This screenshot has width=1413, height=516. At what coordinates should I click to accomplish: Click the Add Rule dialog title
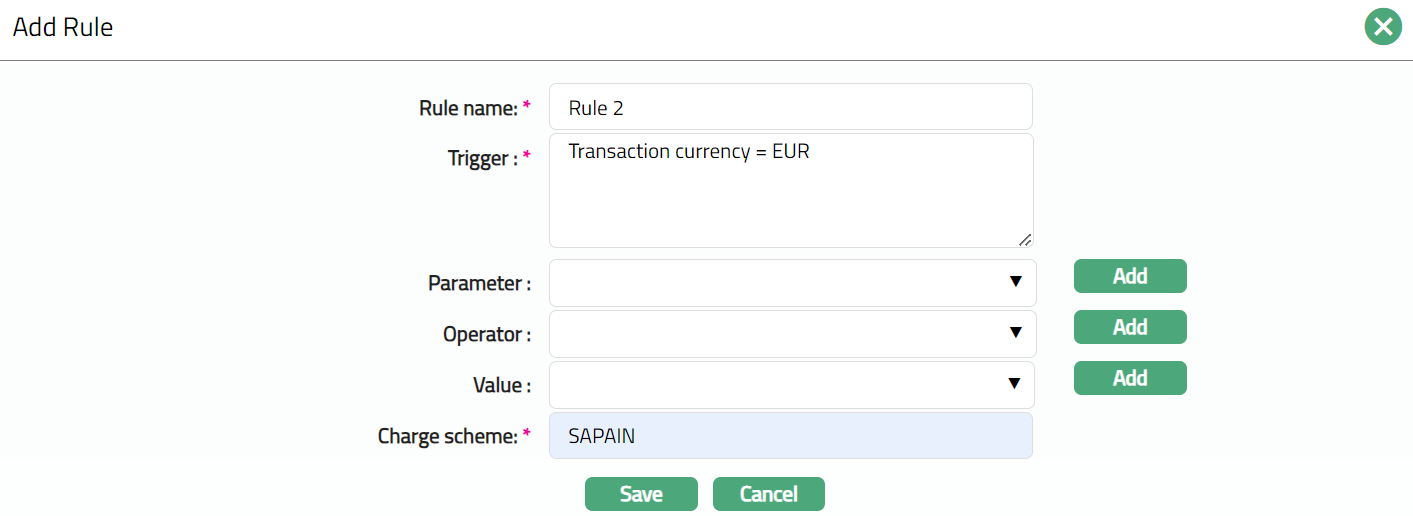63,28
